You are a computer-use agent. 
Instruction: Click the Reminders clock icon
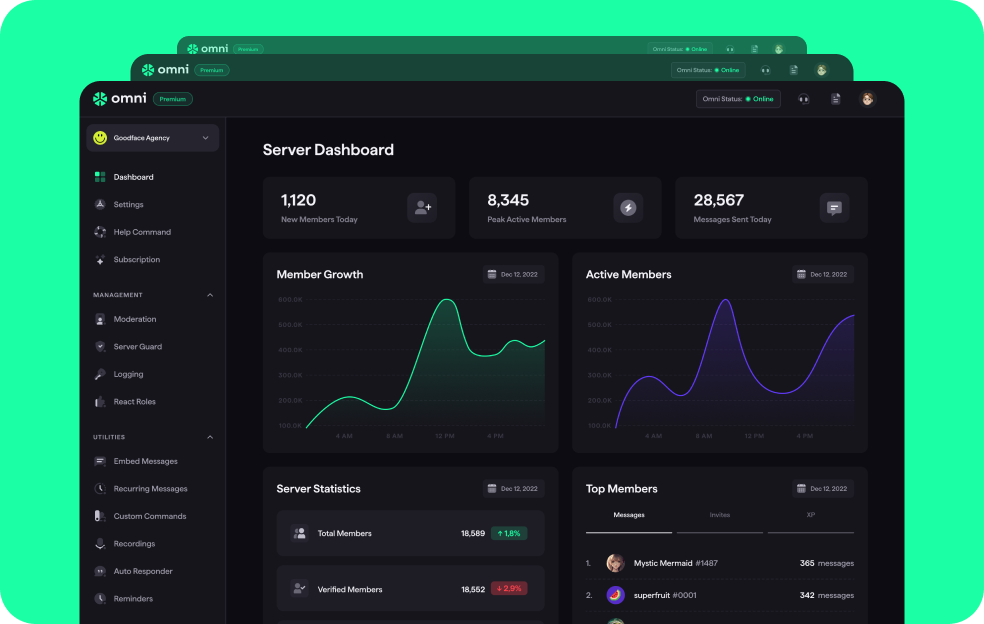[x=100, y=598]
